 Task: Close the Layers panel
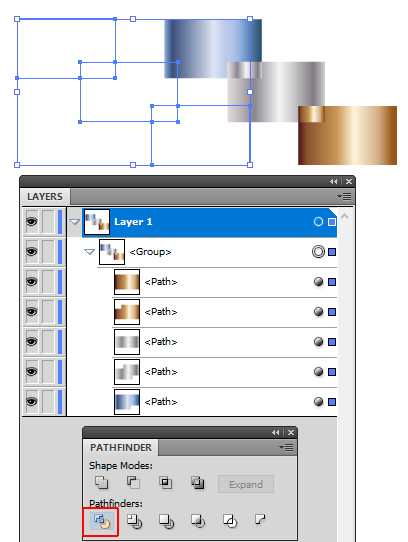(349, 181)
